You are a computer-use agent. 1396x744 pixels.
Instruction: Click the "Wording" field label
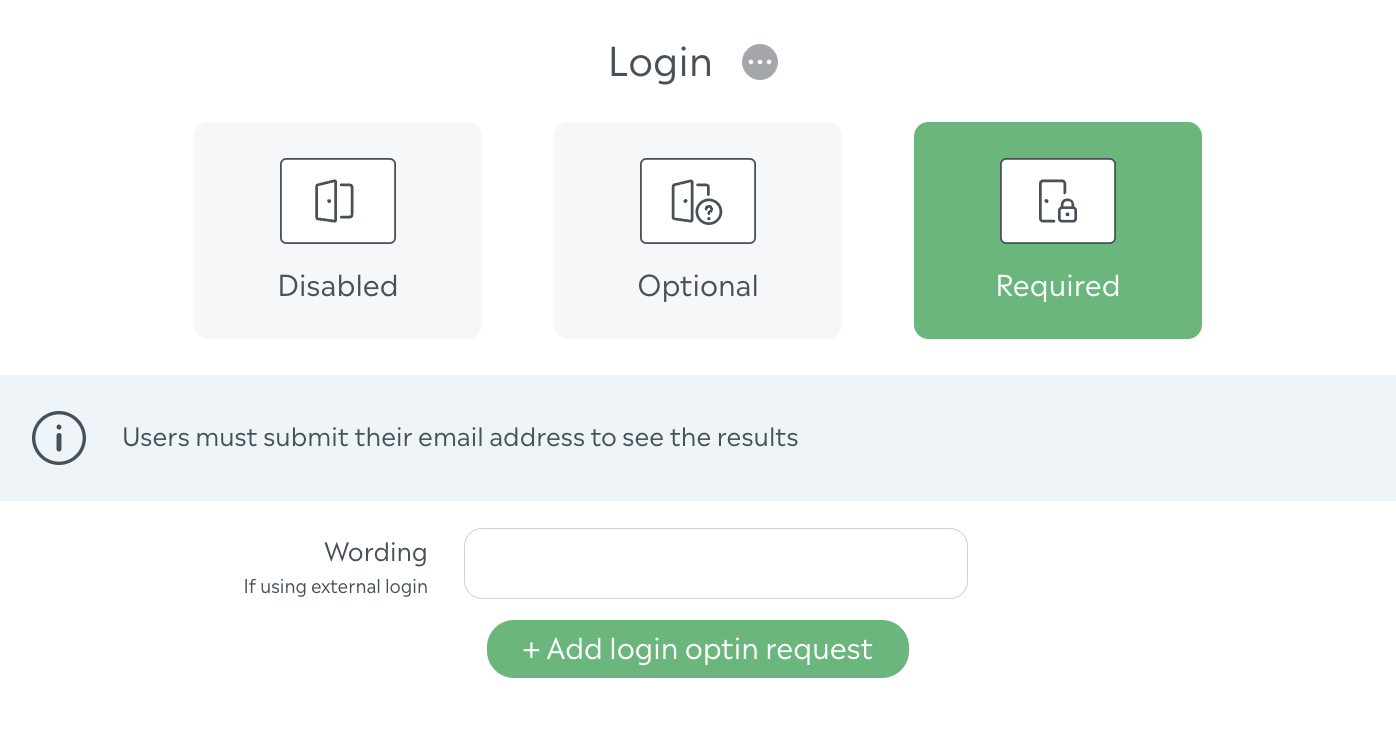pos(376,552)
